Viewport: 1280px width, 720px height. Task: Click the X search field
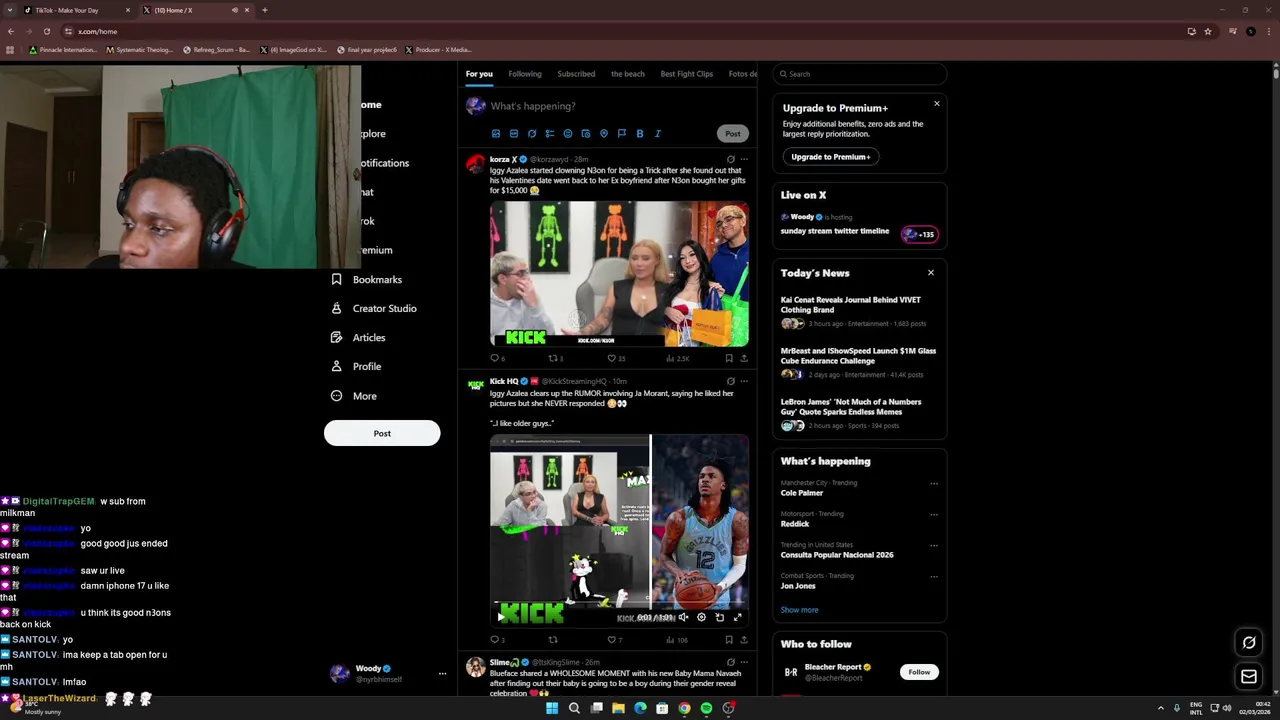click(860, 74)
